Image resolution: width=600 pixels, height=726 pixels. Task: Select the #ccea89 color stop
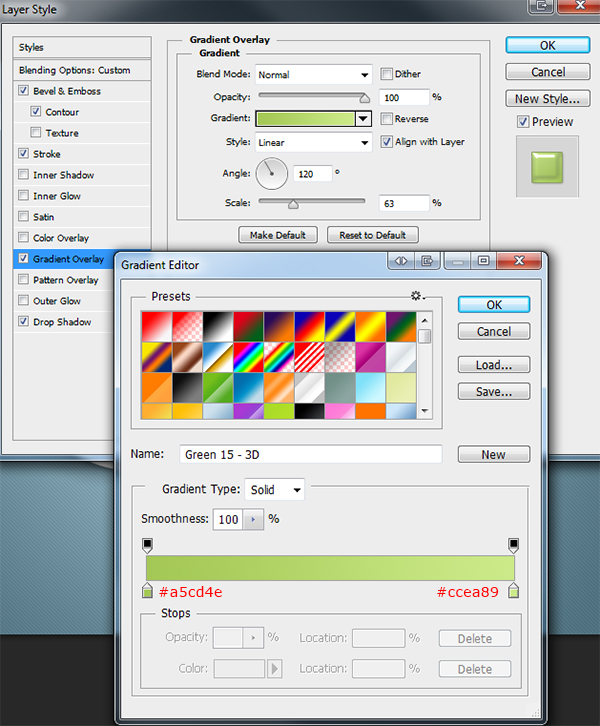513,590
